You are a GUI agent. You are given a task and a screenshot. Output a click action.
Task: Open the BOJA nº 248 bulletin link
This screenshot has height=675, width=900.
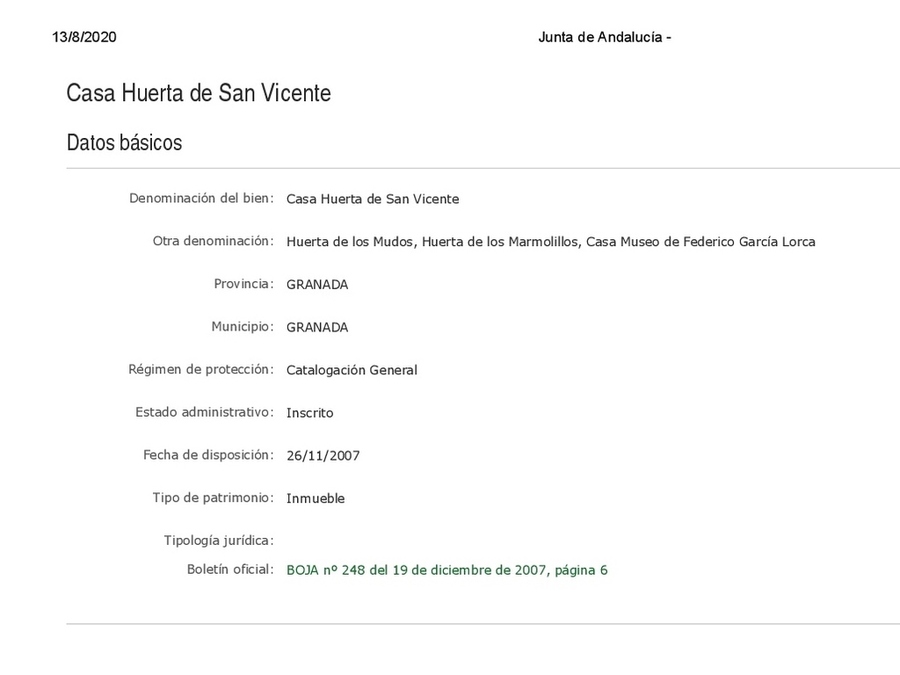[x=446, y=570]
